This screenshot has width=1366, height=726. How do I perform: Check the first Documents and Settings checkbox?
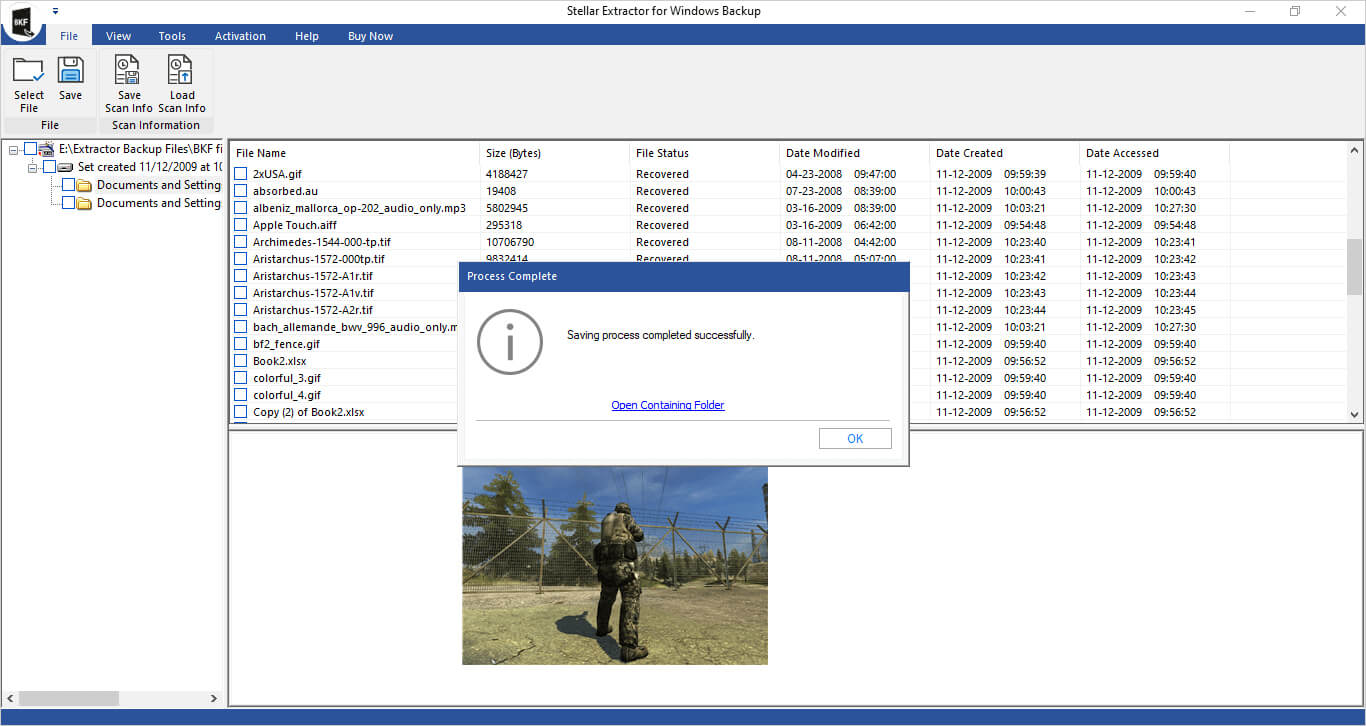click(x=68, y=185)
